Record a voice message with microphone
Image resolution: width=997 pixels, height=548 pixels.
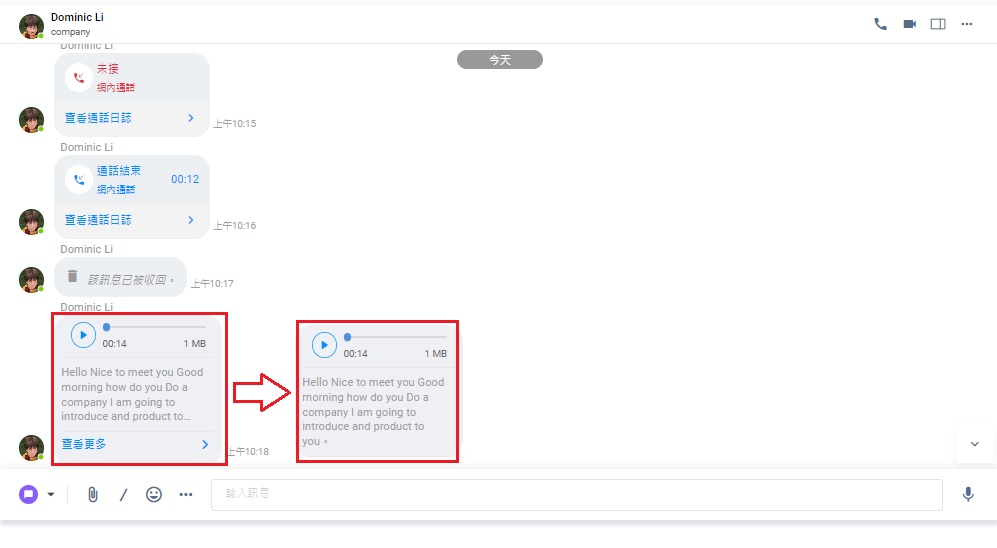968,495
